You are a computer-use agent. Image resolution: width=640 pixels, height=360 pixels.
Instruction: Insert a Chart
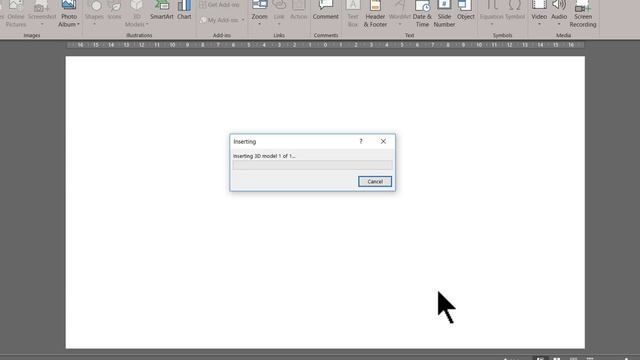coord(184,11)
